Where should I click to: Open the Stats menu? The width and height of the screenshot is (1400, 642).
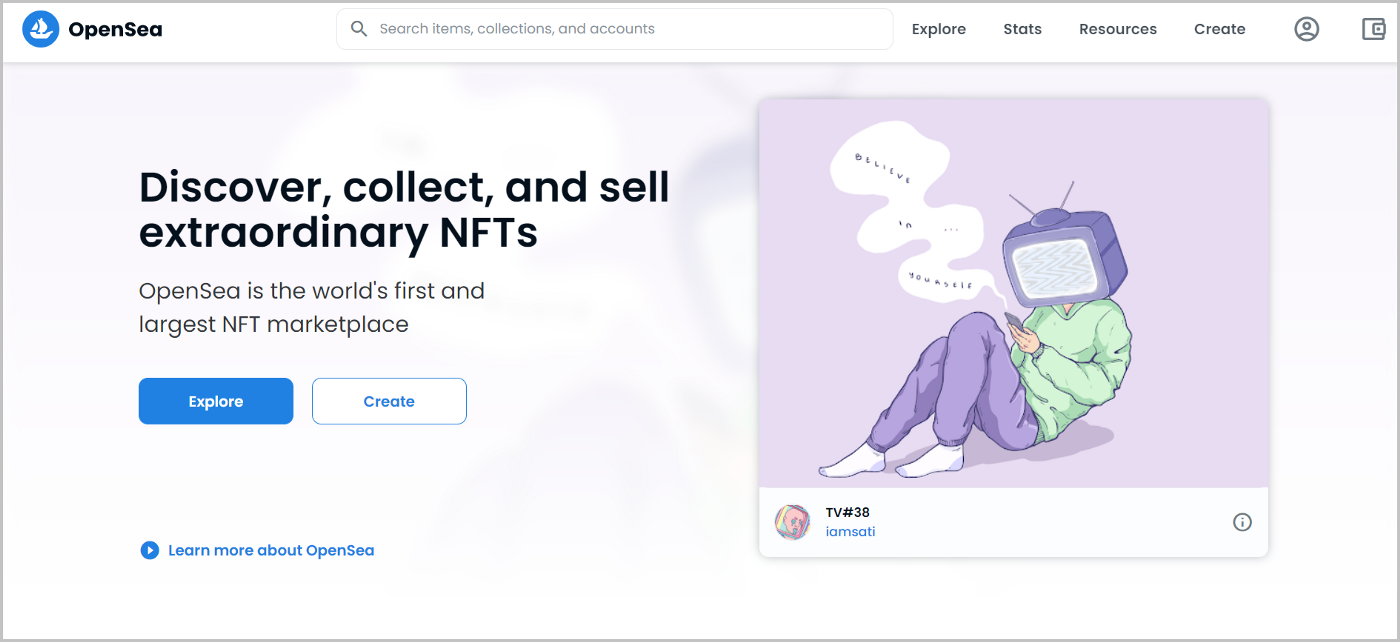[x=1022, y=29]
